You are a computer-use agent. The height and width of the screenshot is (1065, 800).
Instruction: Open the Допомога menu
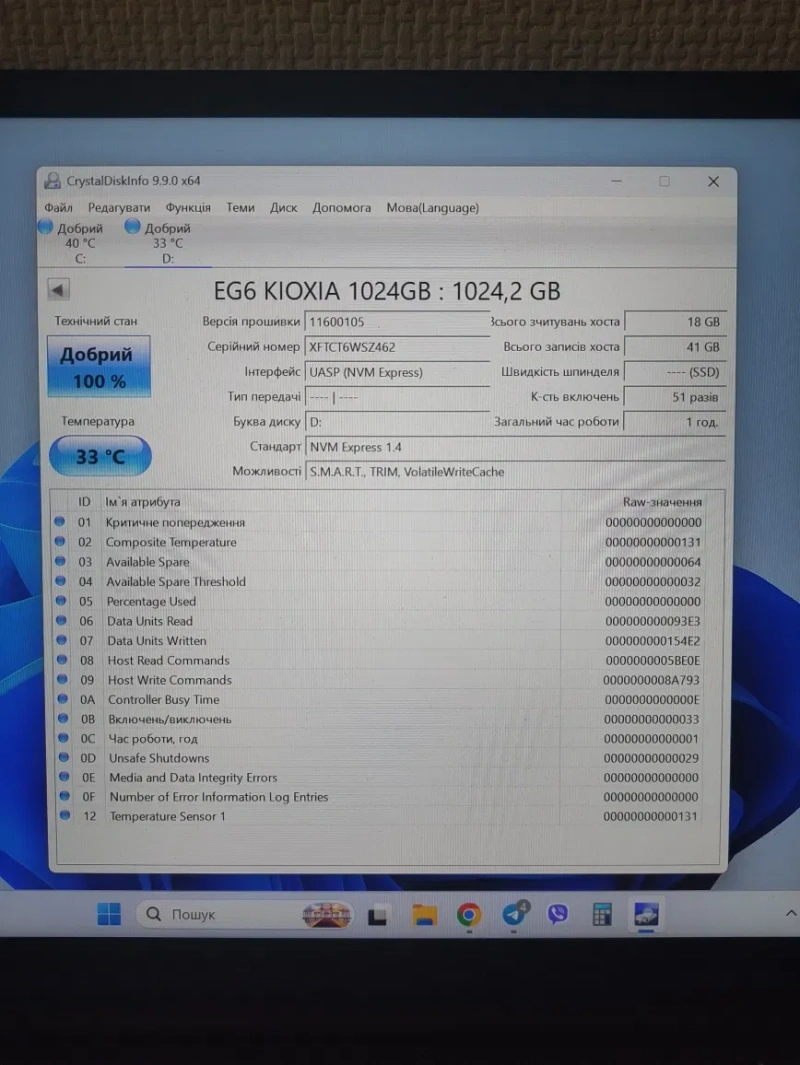coord(342,208)
